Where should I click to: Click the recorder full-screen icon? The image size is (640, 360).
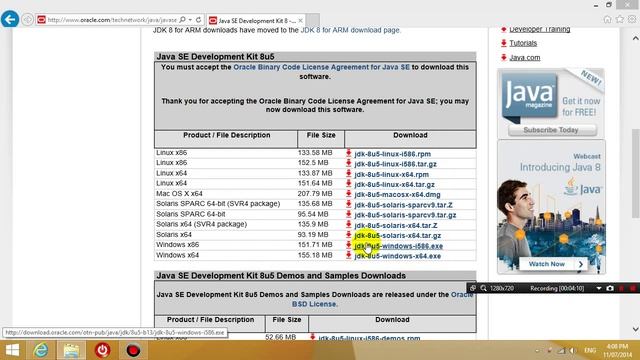coord(473,288)
